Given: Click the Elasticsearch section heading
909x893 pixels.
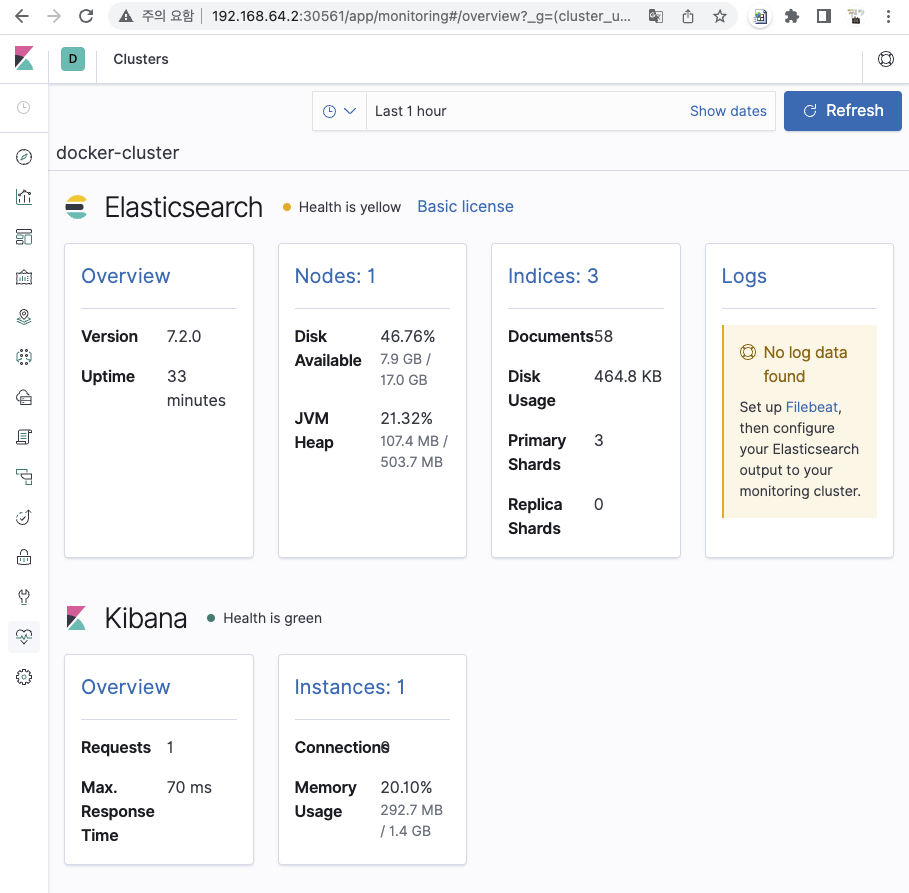Looking at the screenshot, I should coord(183,207).
